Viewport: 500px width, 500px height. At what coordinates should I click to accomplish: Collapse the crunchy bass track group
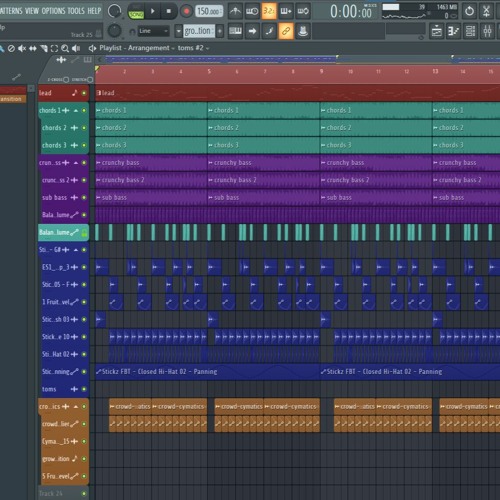(76, 163)
